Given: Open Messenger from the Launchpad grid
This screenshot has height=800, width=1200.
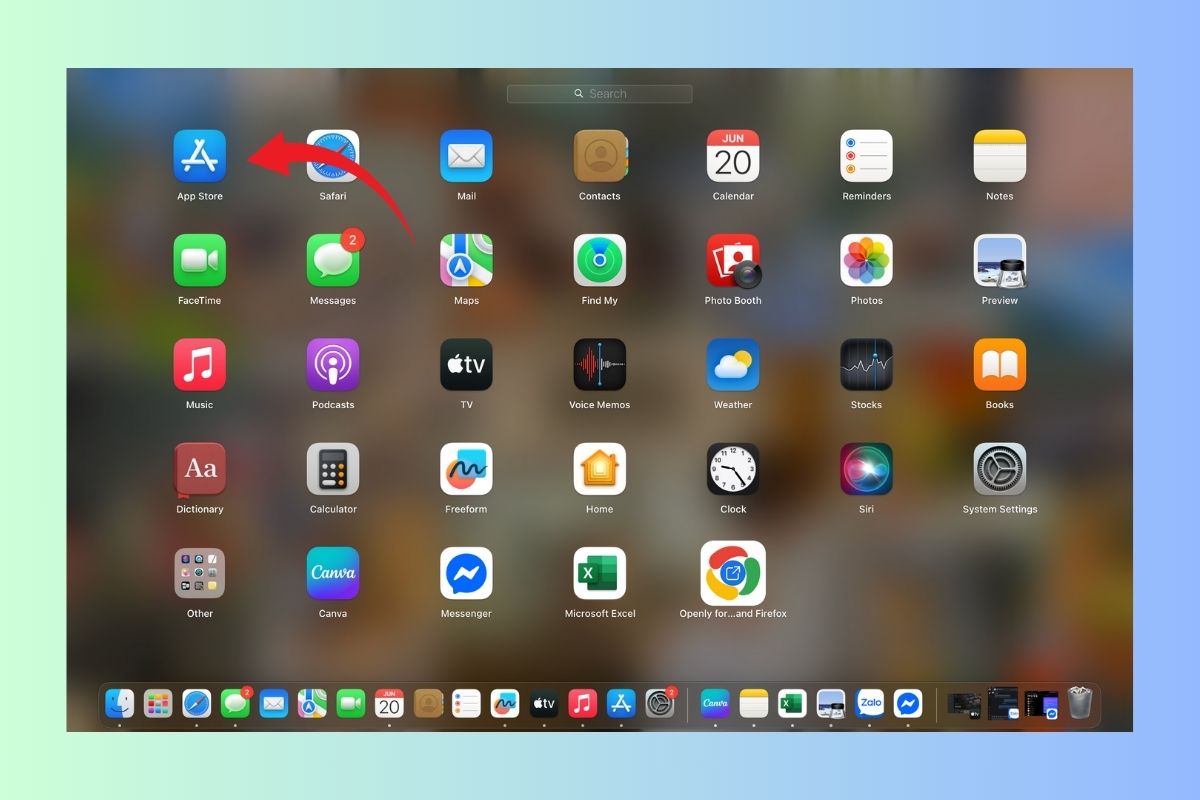Looking at the screenshot, I should (466, 573).
